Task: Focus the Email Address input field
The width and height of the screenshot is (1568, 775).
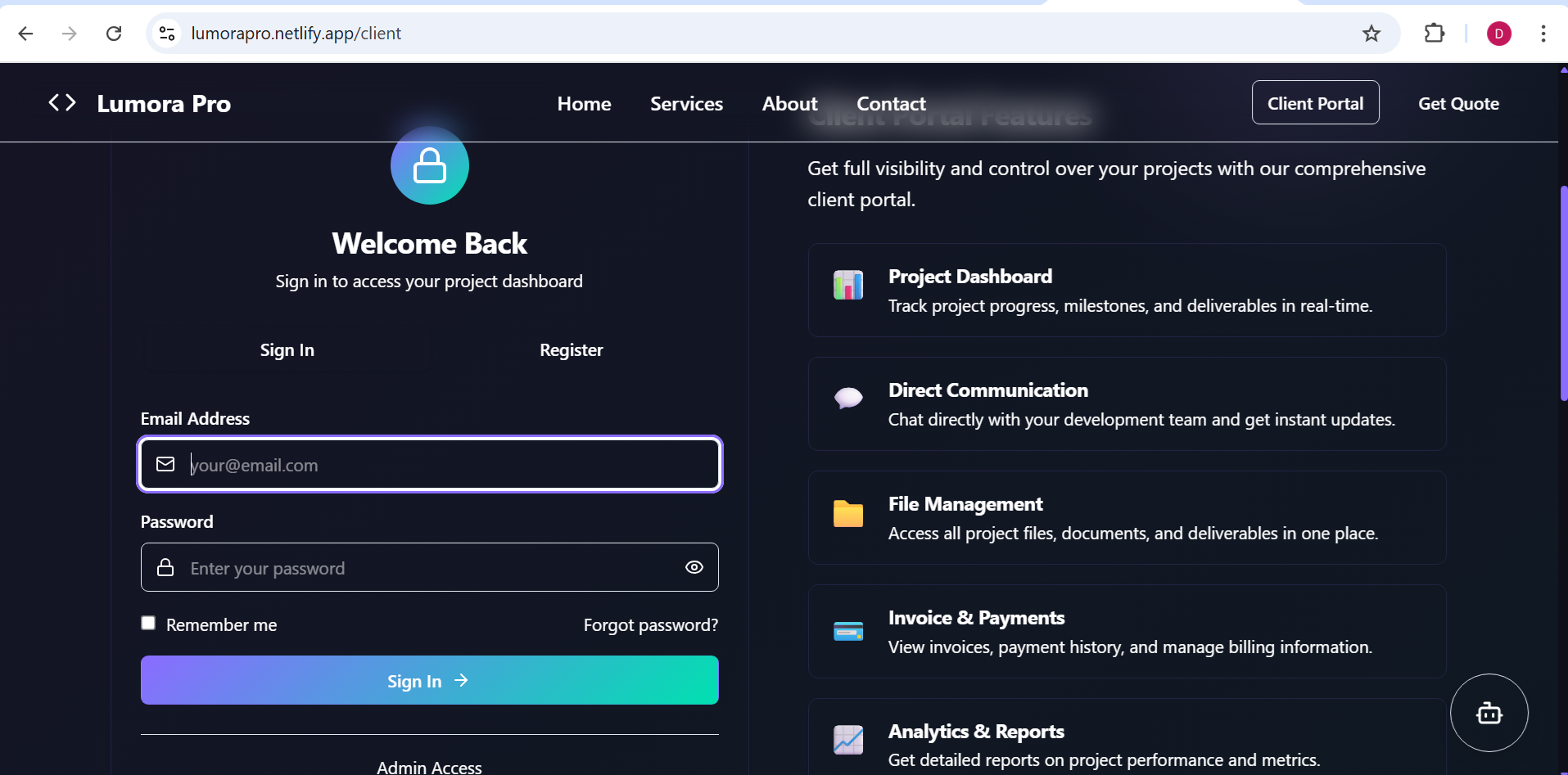Action: (x=430, y=464)
